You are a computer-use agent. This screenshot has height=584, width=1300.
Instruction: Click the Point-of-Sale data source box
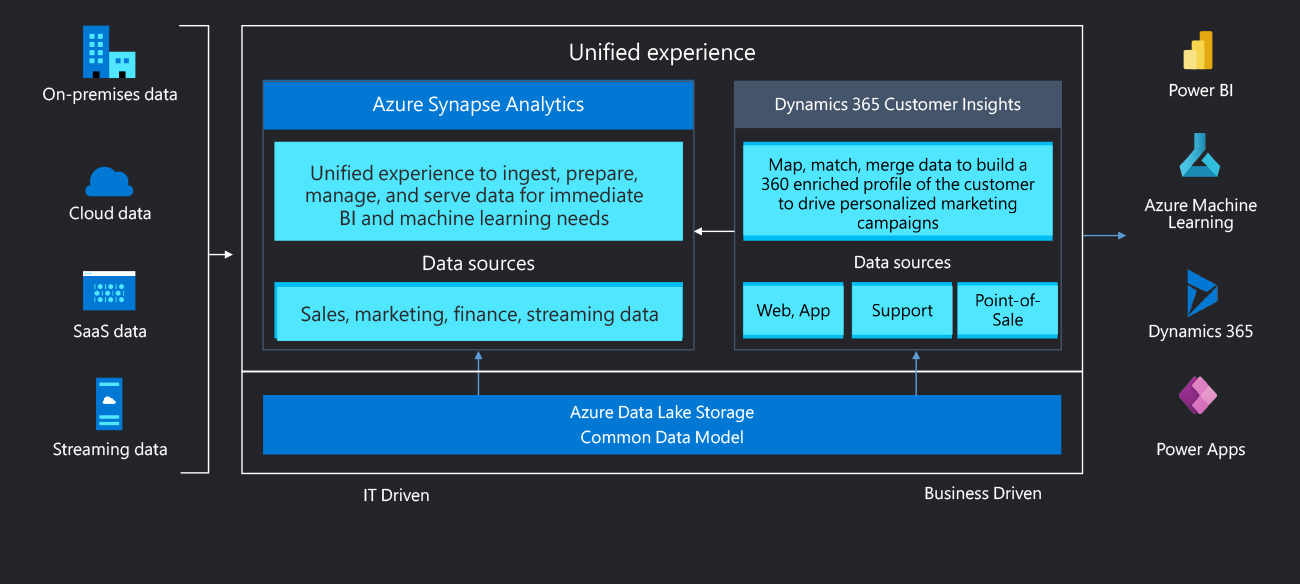[x=1007, y=311]
